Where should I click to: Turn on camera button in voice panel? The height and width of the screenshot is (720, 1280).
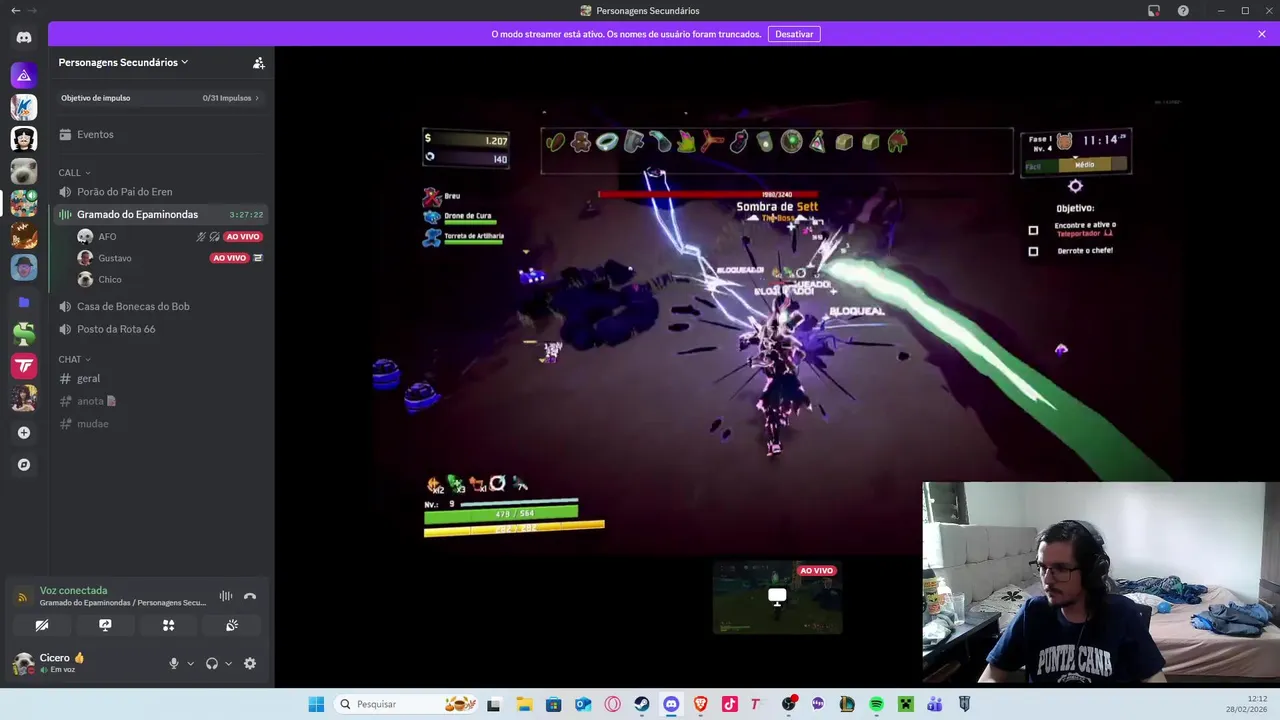click(42, 625)
